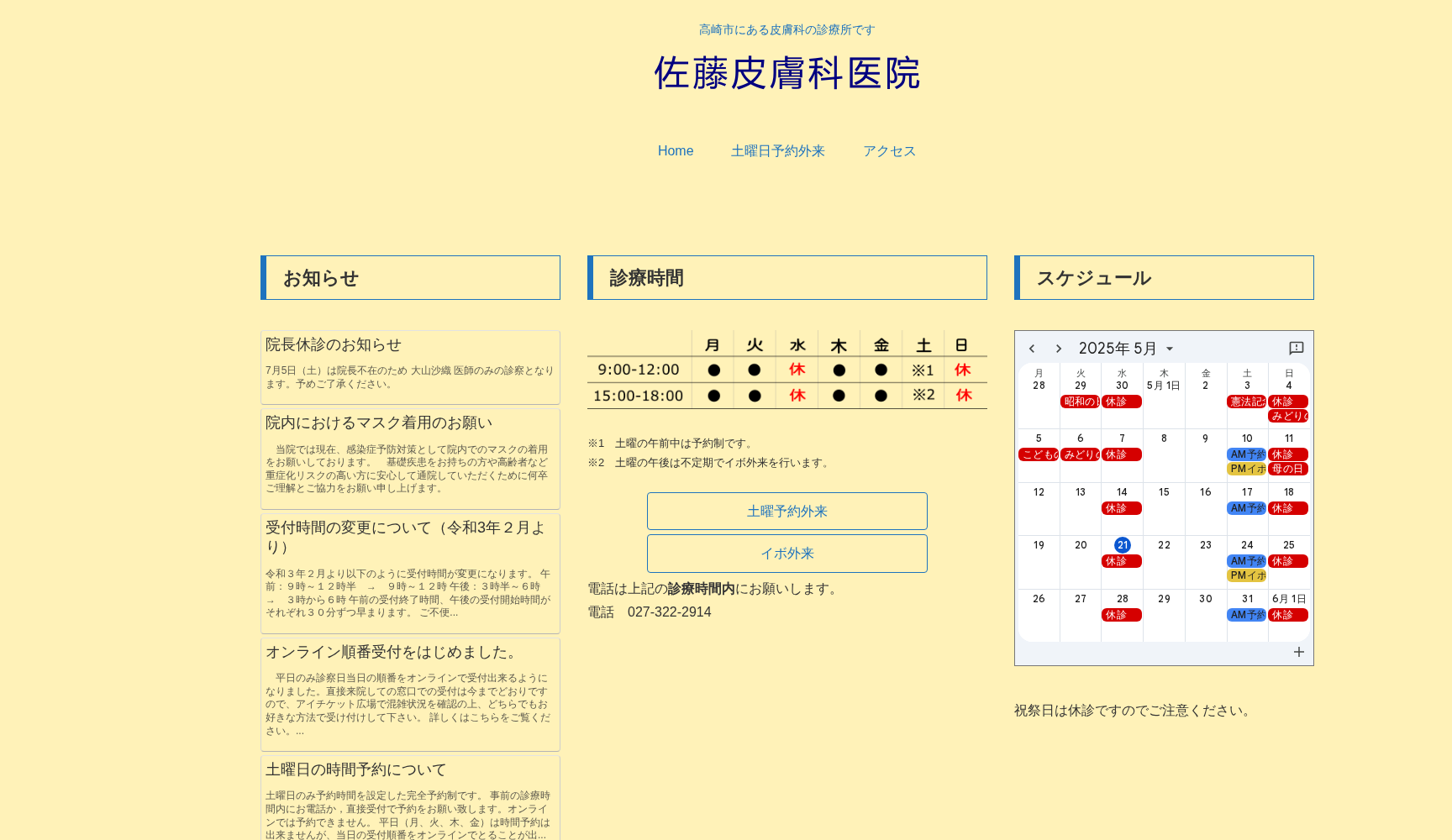This screenshot has width=1452, height=840.
Task: Open オンライン順番受付をはじめました notice
Action: coord(392,653)
